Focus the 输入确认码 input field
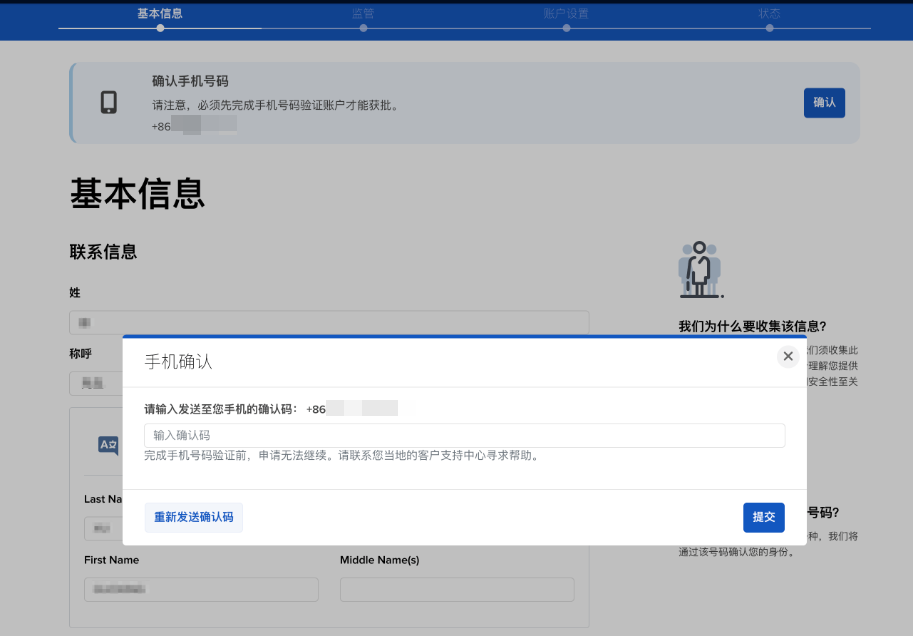This screenshot has width=913, height=636. [464, 435]
